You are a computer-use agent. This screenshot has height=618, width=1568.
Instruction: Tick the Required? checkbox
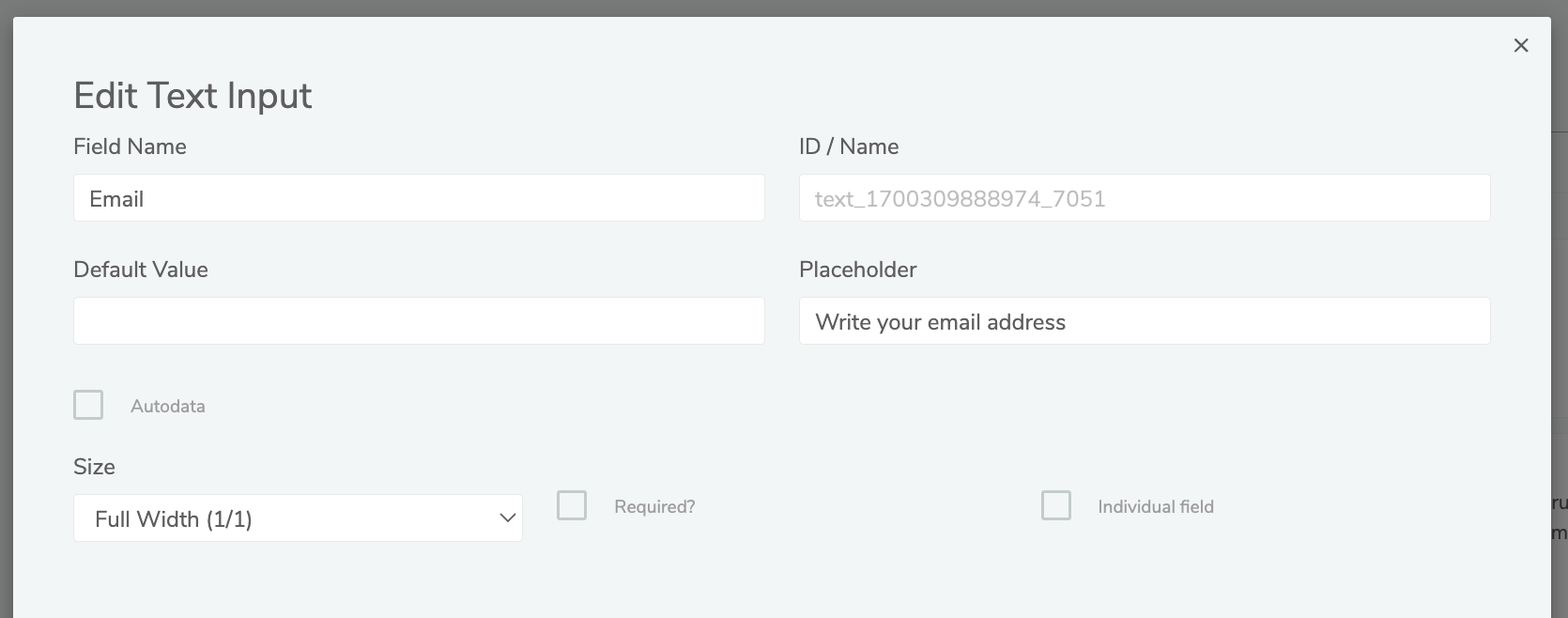point(572,505)
